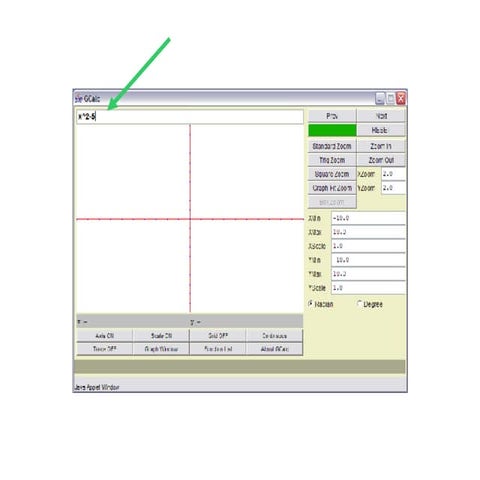This screenshot has width=480, height=480.
Task: Toggle the Axis ON button
Action: click(x=105, y=336)
